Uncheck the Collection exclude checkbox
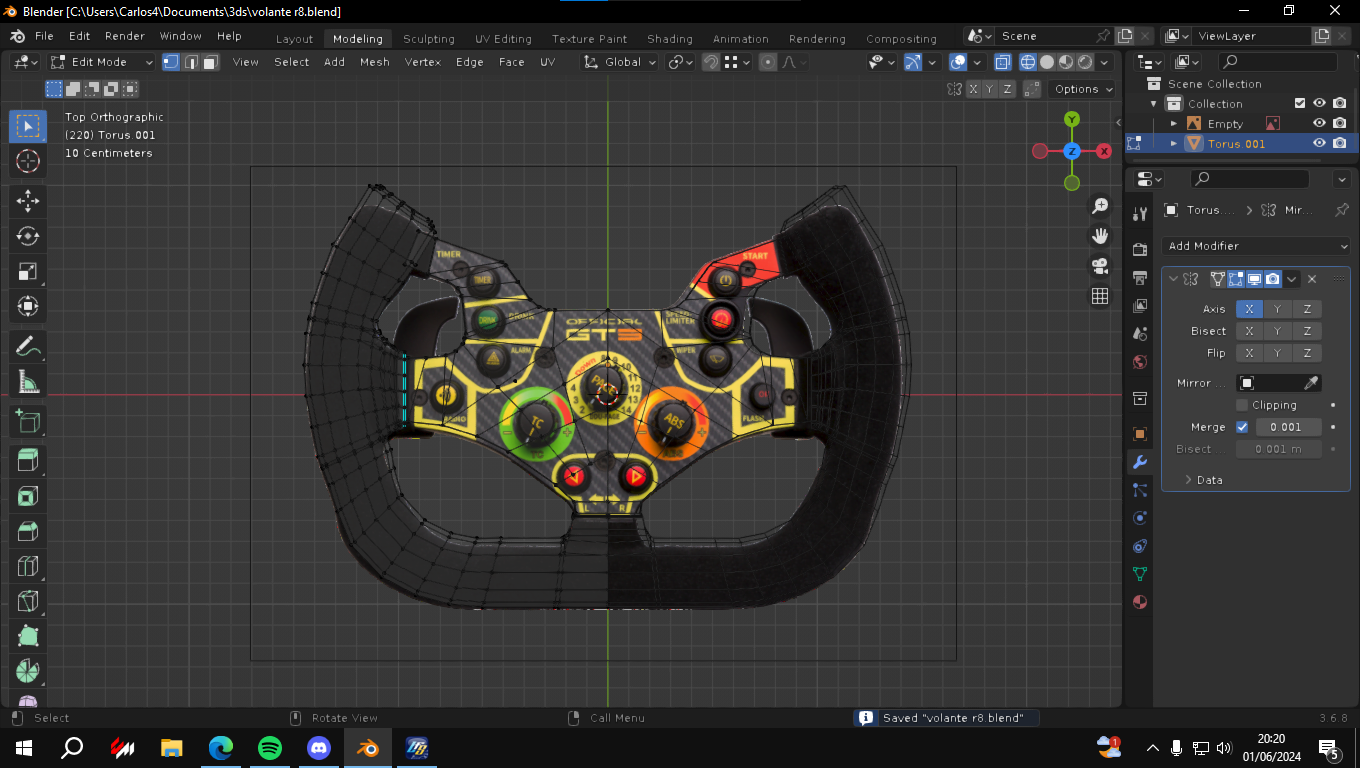The image size is (1360, 768). 1300,103
